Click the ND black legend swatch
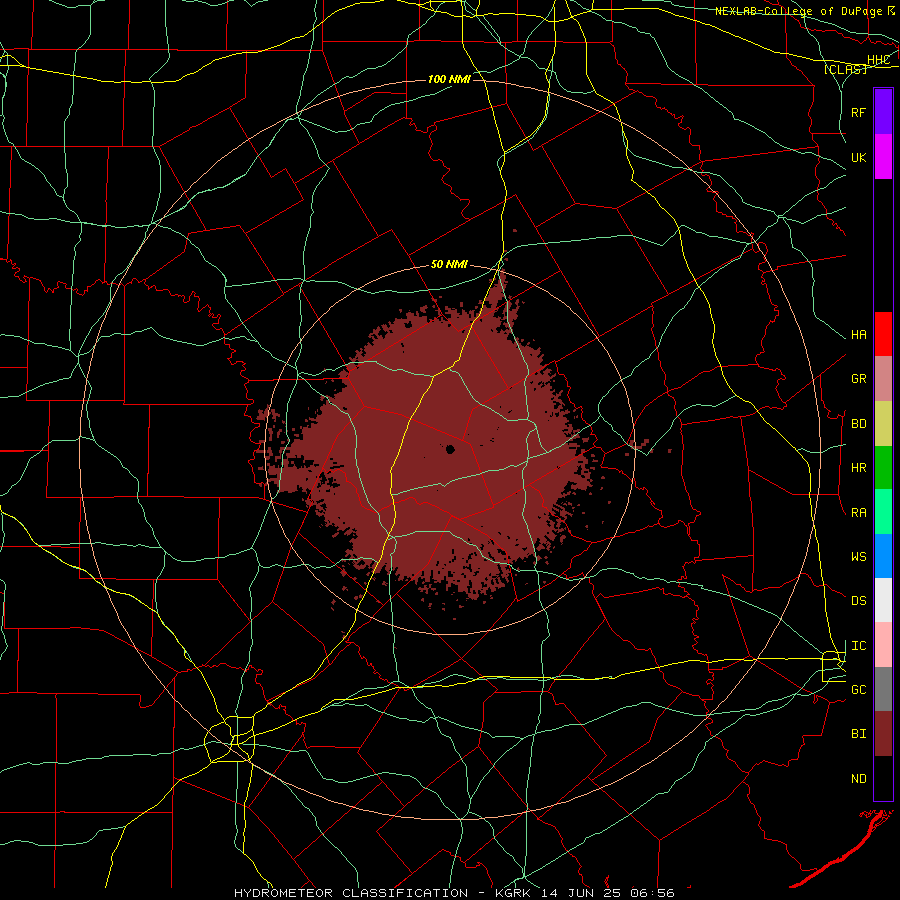 click(x=883, y=778)
